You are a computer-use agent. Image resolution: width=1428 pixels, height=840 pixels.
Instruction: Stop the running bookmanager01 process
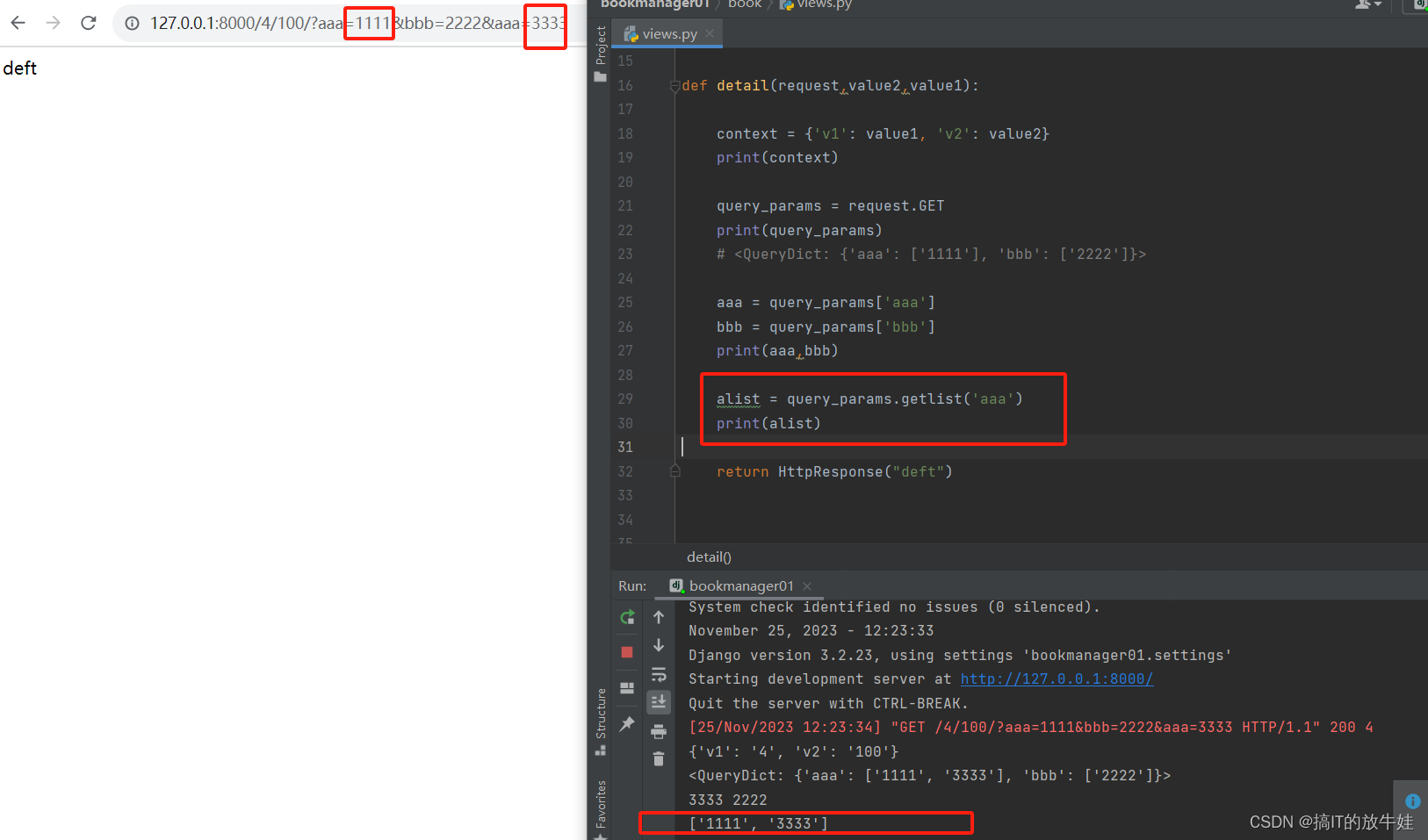(627, 652)
